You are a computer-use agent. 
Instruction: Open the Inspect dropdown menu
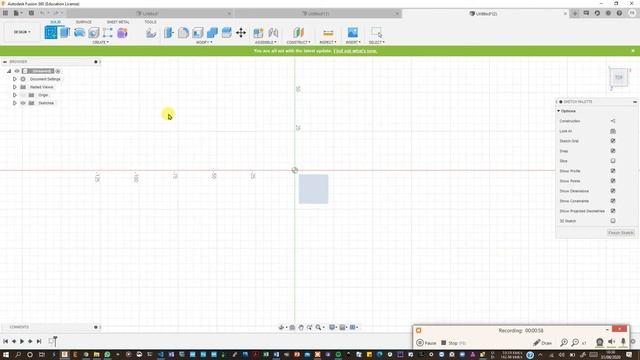tap(328, 42)
